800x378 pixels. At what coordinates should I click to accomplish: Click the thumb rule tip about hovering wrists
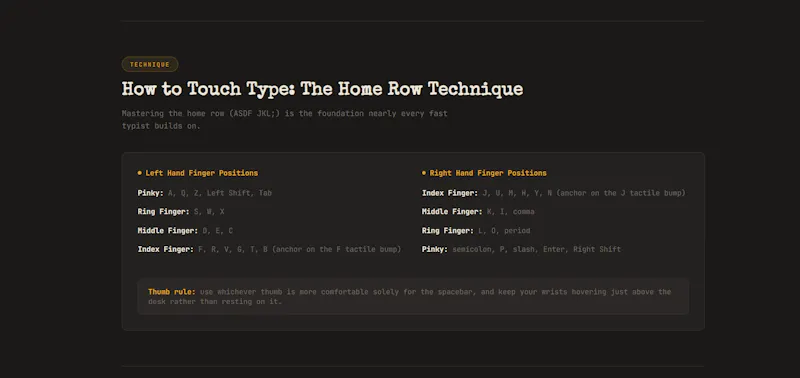click(413, 296)
